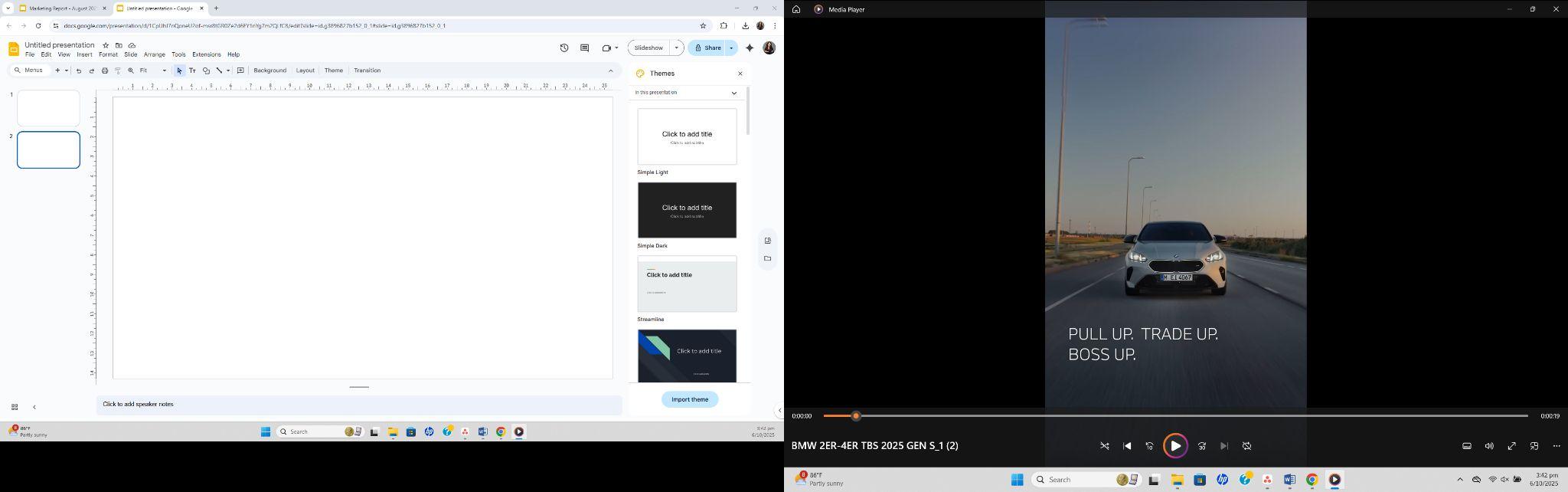Open the Insert menu
The width and height of the screenshot is (1568, 492).
coord(84,54)
